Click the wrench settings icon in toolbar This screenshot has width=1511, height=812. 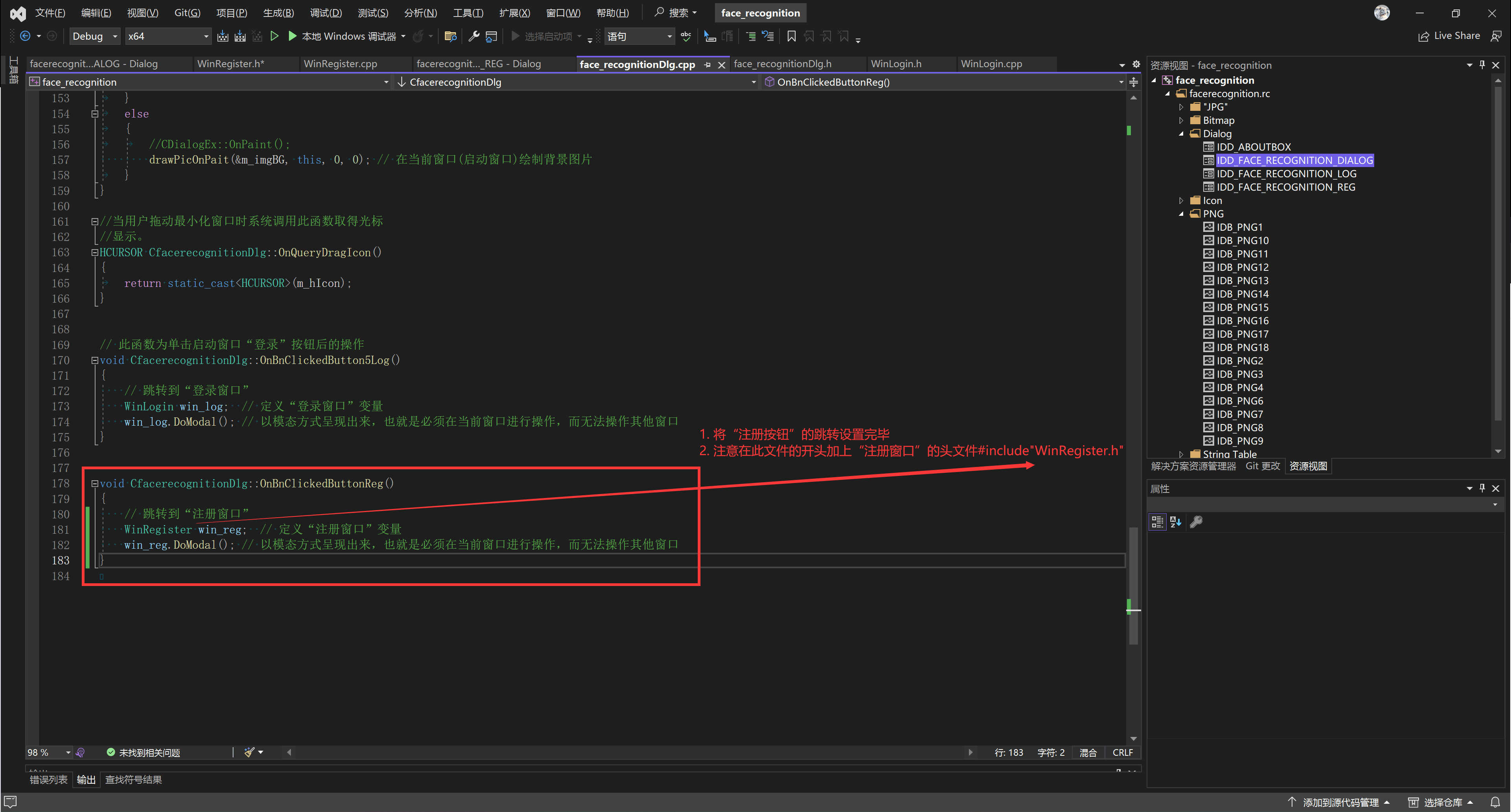473,37
